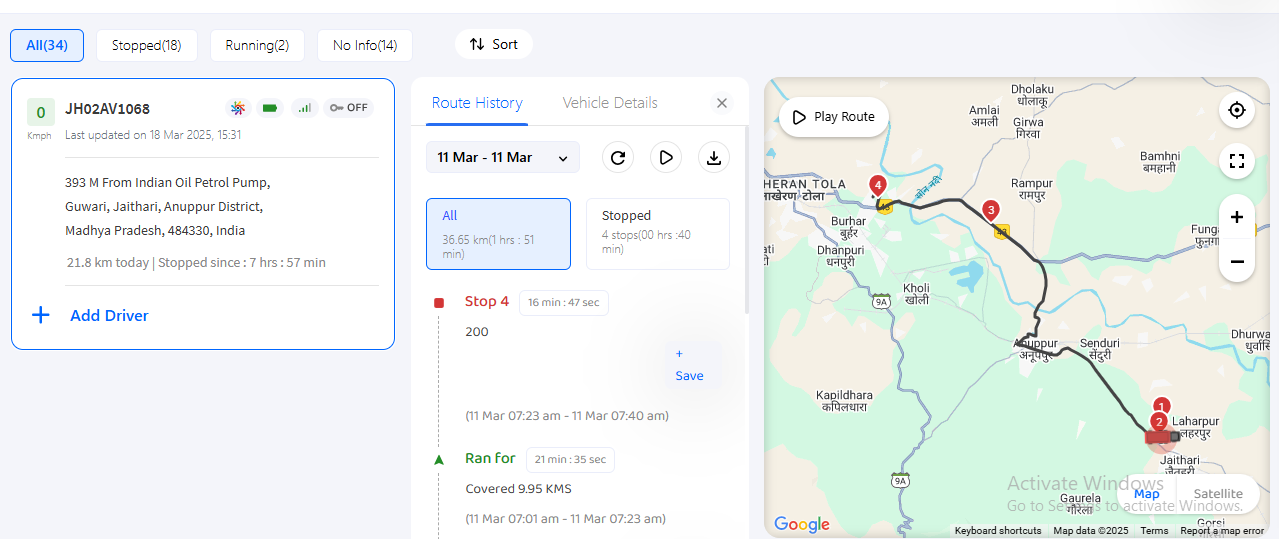Zoom in on the map

[1237, 217]
